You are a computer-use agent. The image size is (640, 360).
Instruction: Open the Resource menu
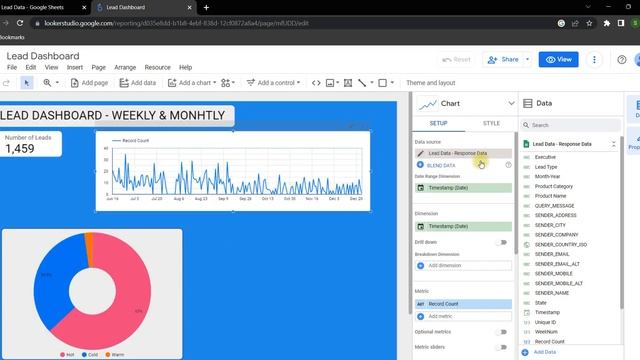pos(158,67)
